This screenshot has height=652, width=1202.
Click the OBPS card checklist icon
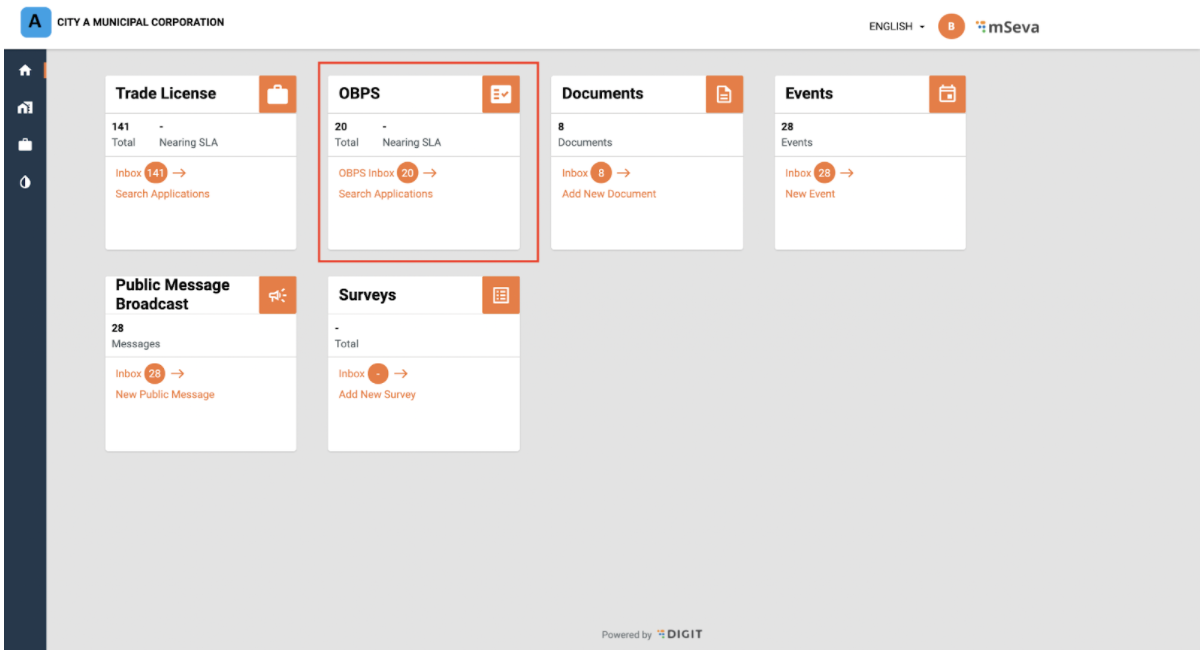click(x=501, y=94)
